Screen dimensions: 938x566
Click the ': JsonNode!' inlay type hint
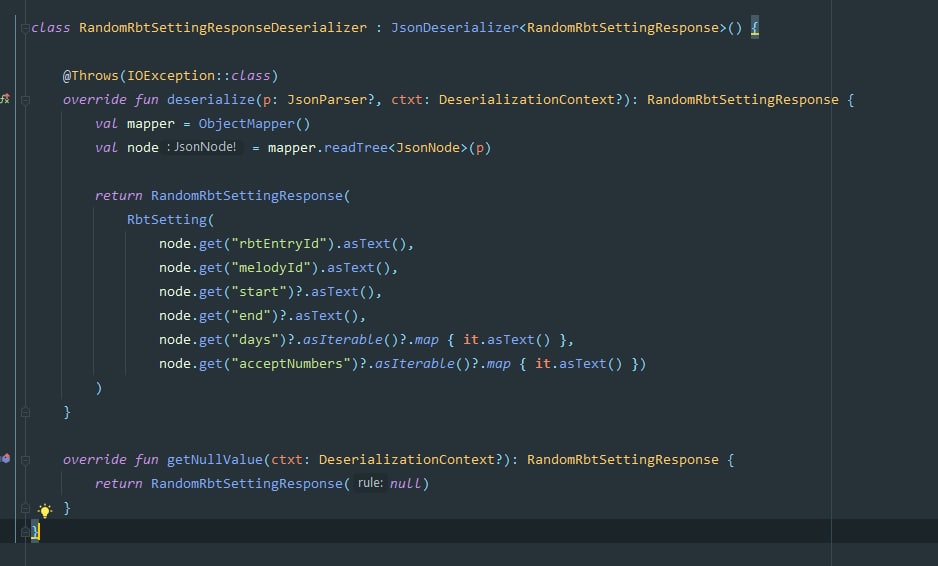pyautogui.click(x=202, y=147)
